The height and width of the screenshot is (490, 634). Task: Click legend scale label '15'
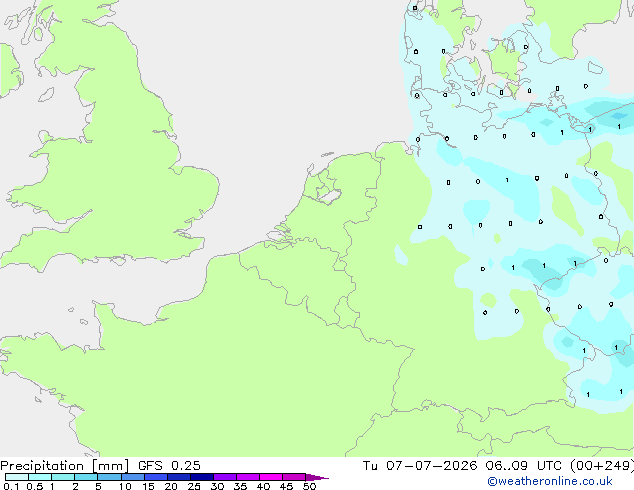(x=148, y=486)
